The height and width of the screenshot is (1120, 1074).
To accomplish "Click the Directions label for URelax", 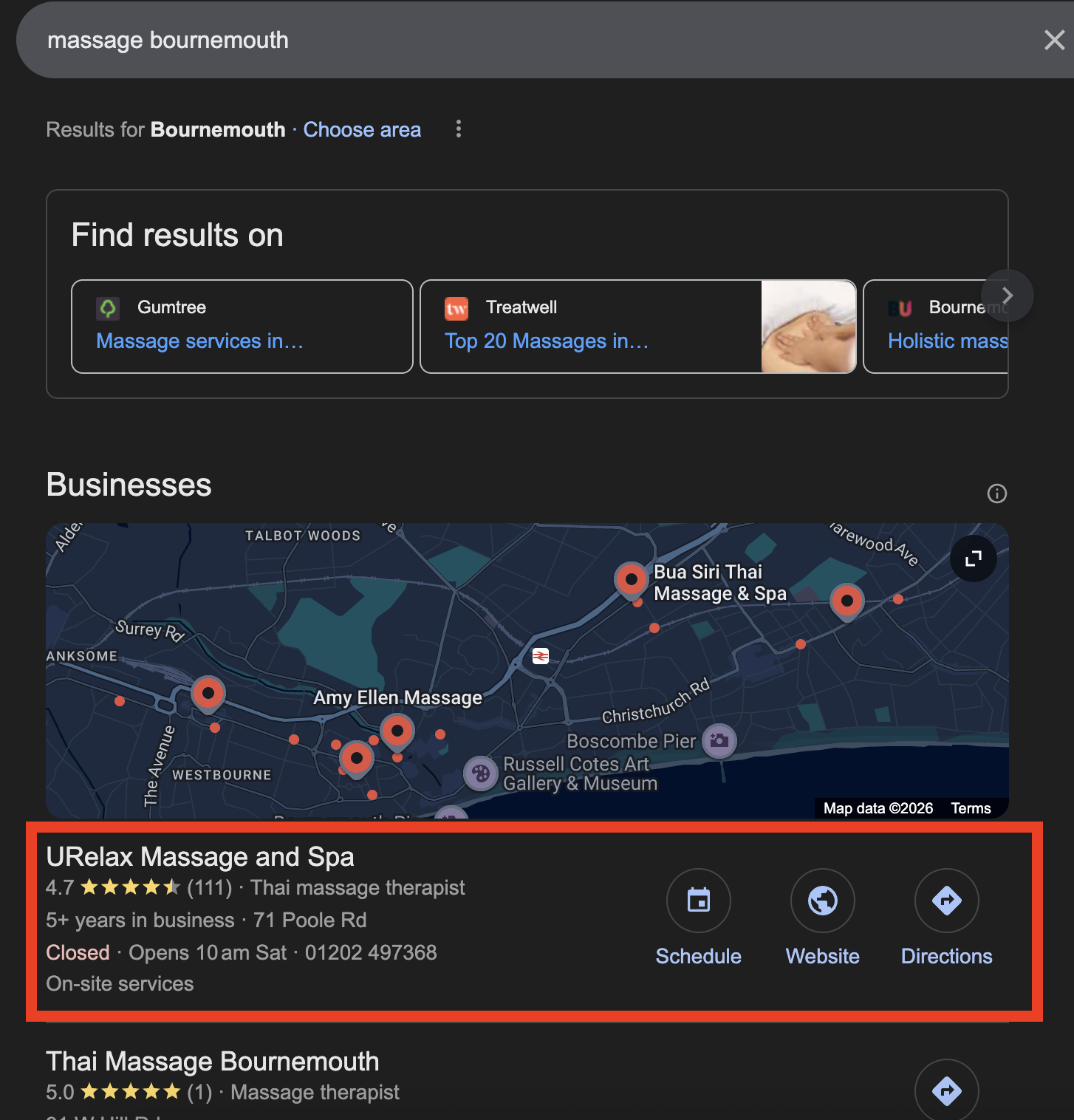I will [947, 956].
